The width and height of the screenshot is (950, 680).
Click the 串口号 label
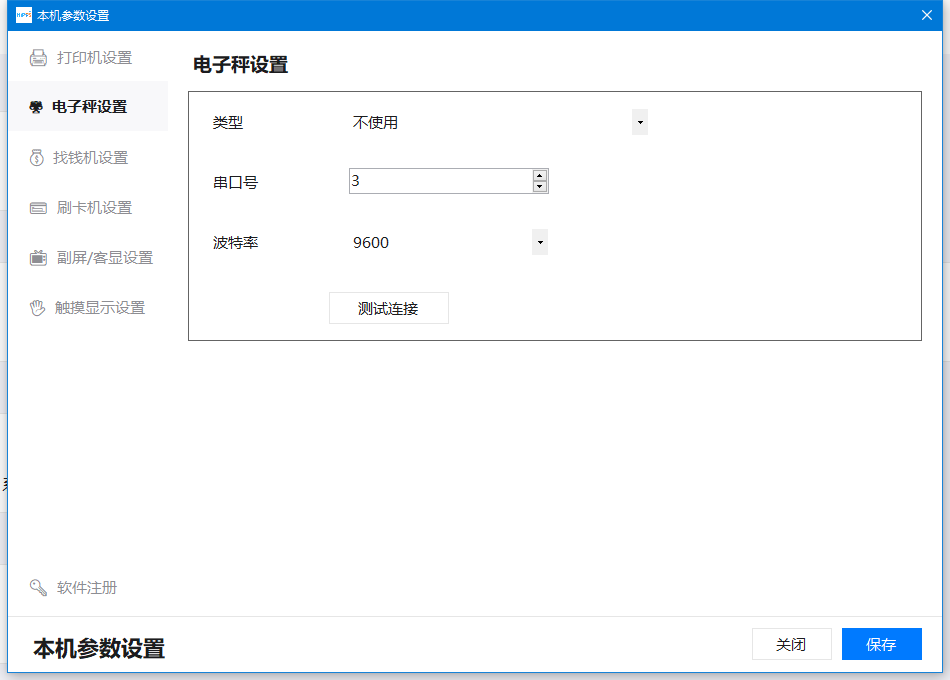tap(236, 182)
